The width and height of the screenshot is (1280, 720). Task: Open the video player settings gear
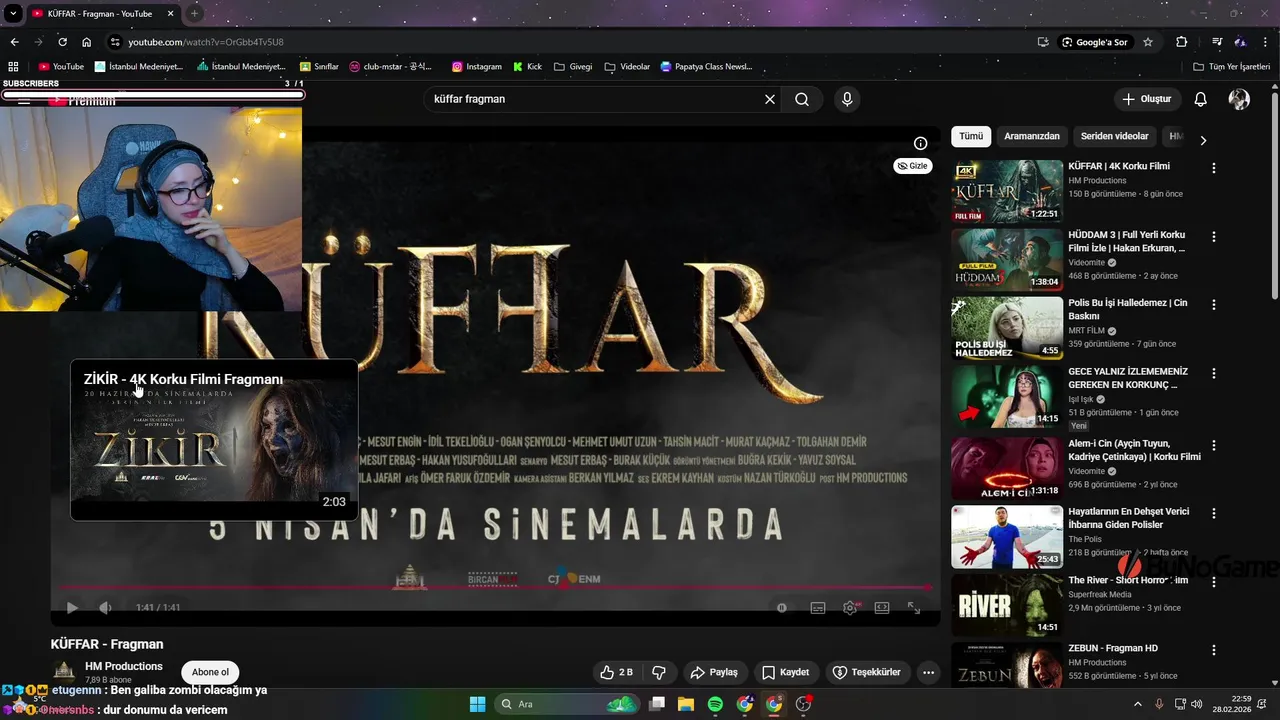coord(850,607)
